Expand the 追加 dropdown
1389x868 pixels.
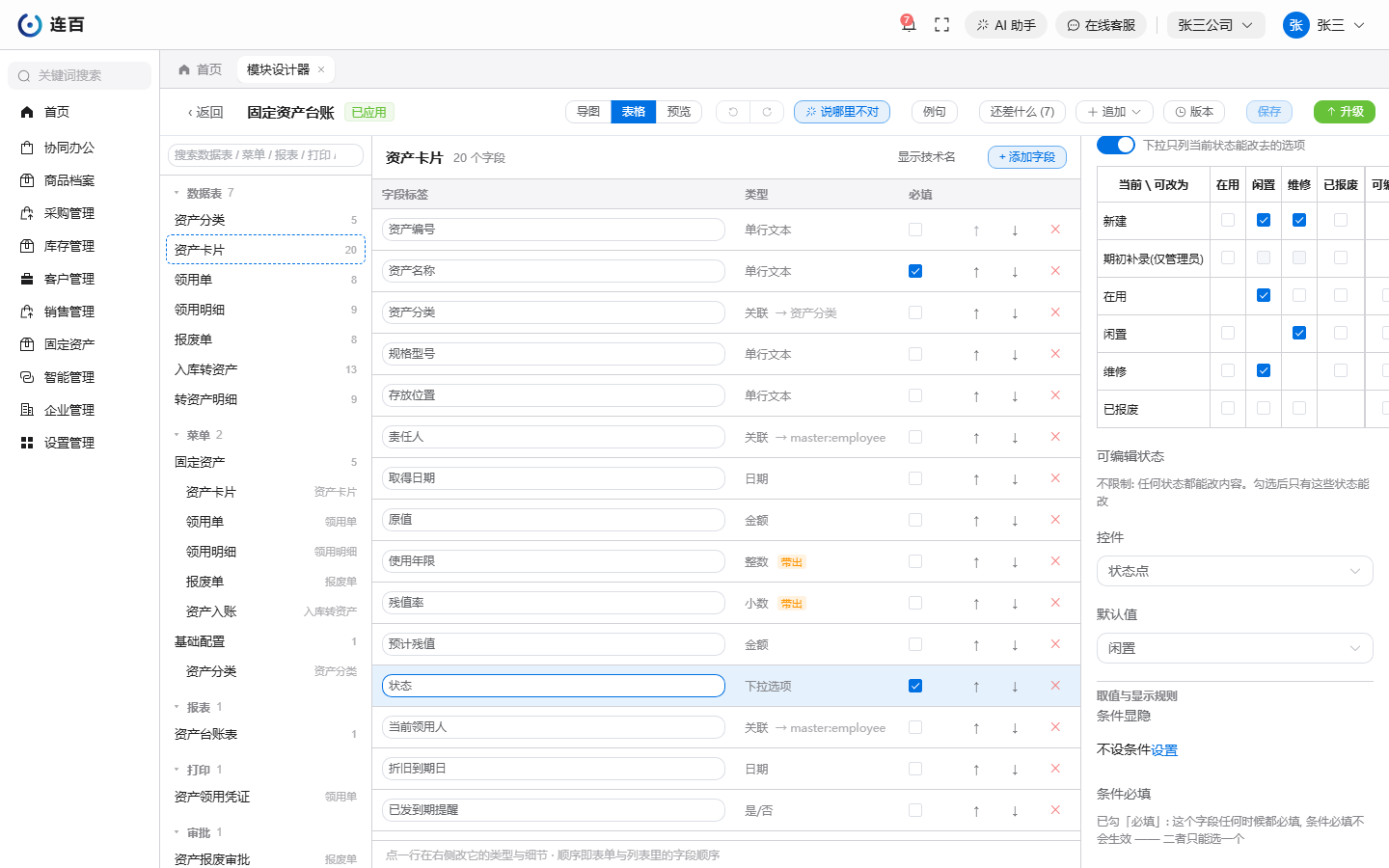pos(1114,112)
